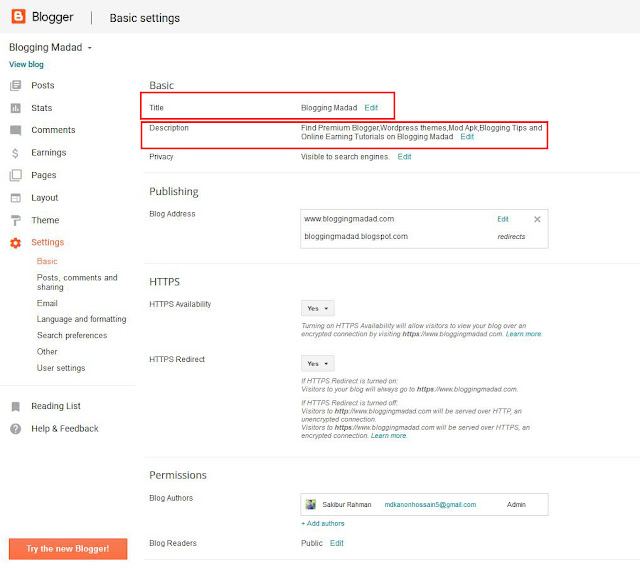Click the Visible to search engines text

click(345, 156)
